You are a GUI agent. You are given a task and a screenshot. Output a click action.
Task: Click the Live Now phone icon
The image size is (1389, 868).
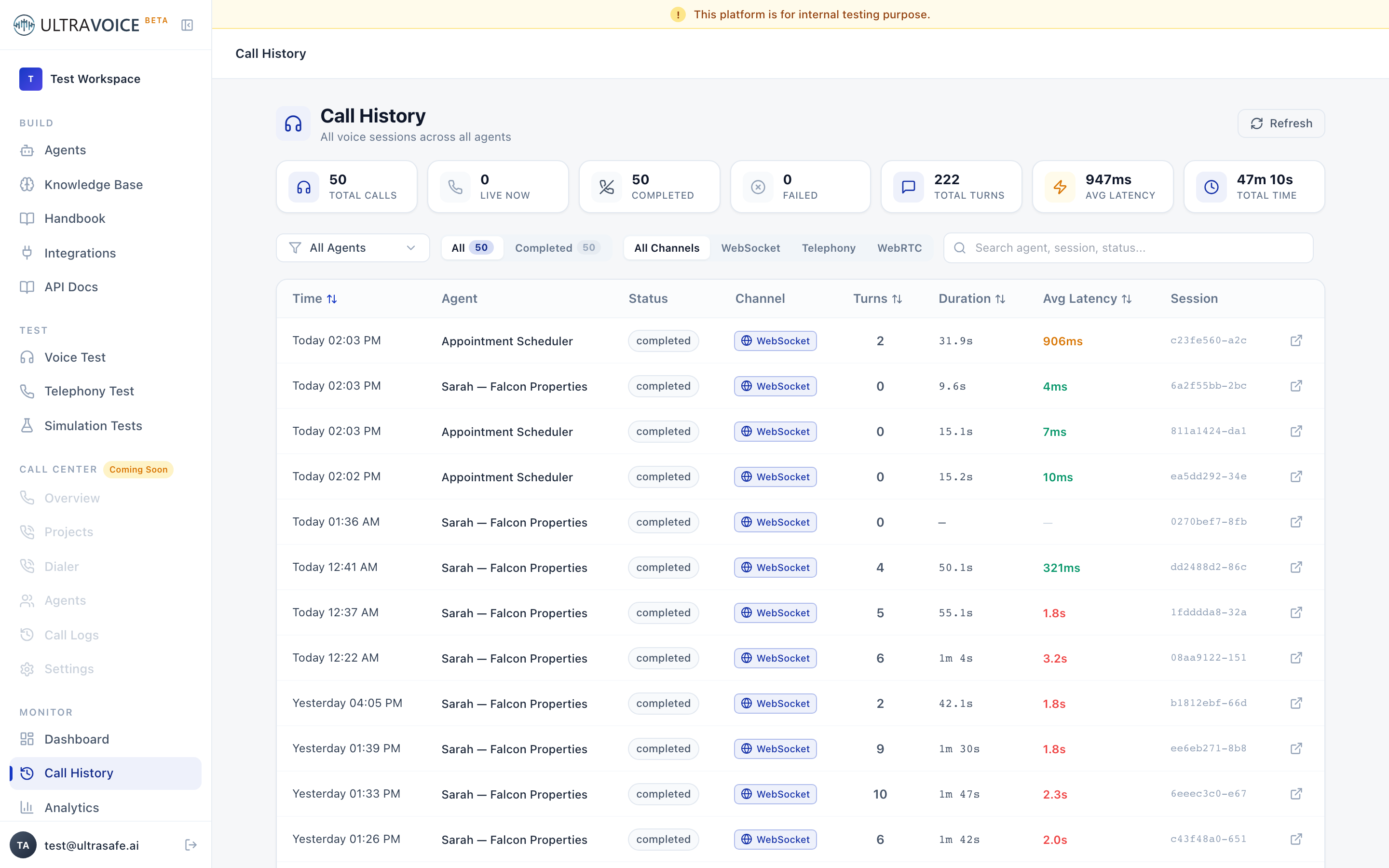click(455, 187)
